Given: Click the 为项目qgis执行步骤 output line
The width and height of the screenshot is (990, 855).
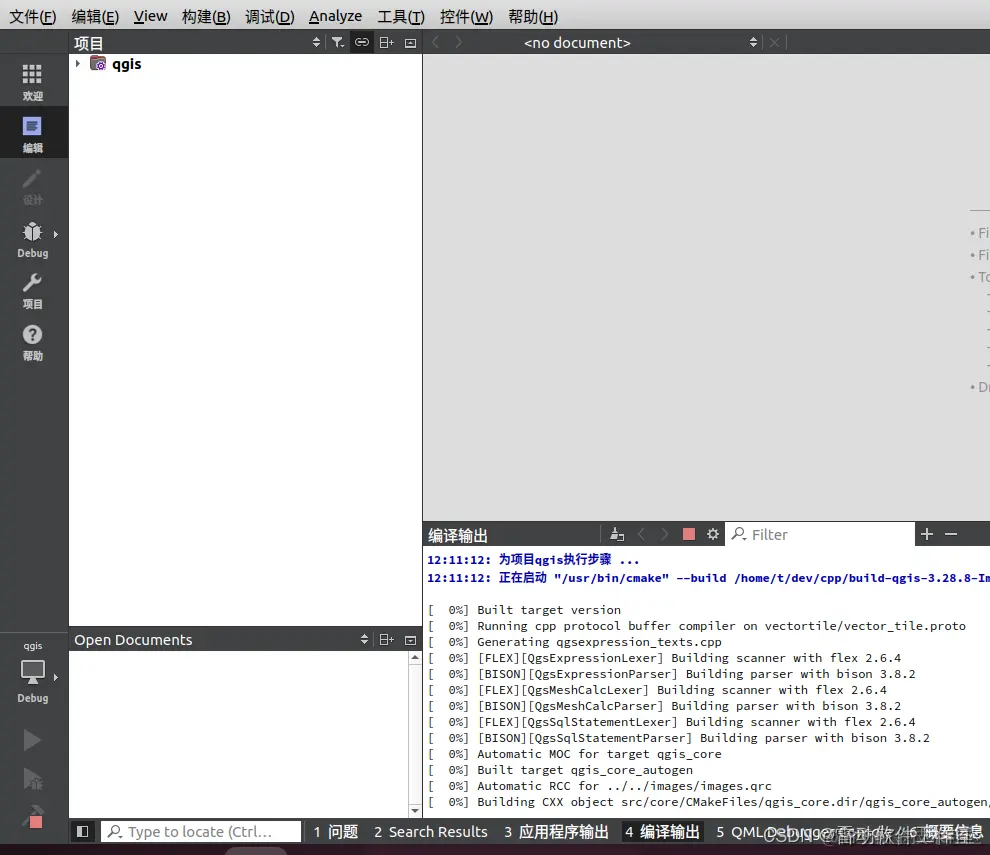Looking at the screenshot, I should tap(534, 559).
